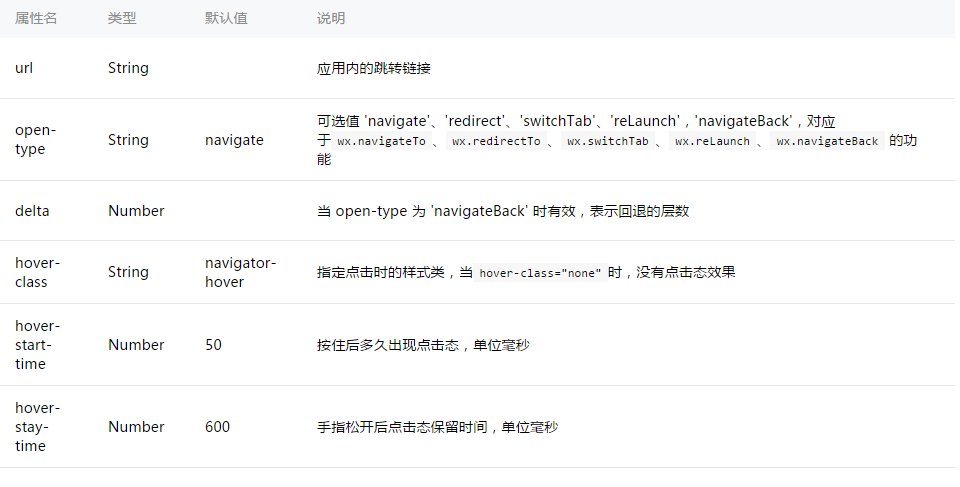Click the String type in url row
Viewport: 960px width, 487px height.
[128, 68]
